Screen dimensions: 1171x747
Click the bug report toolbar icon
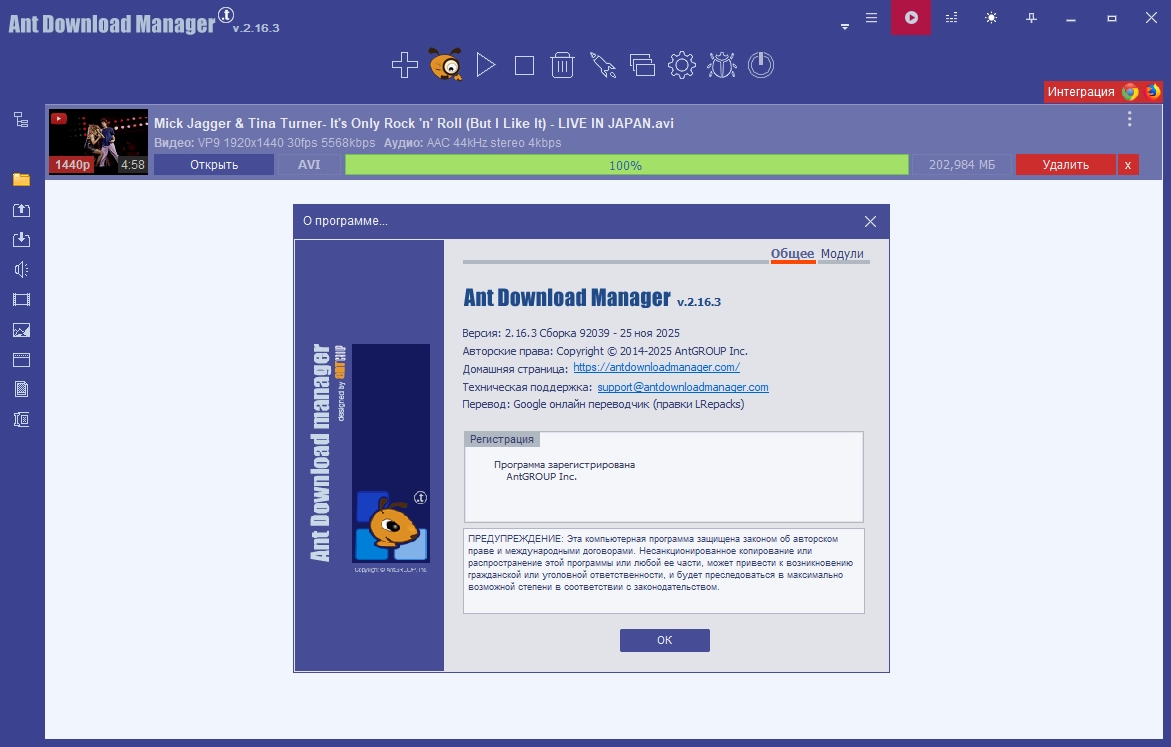coord(721,65)
